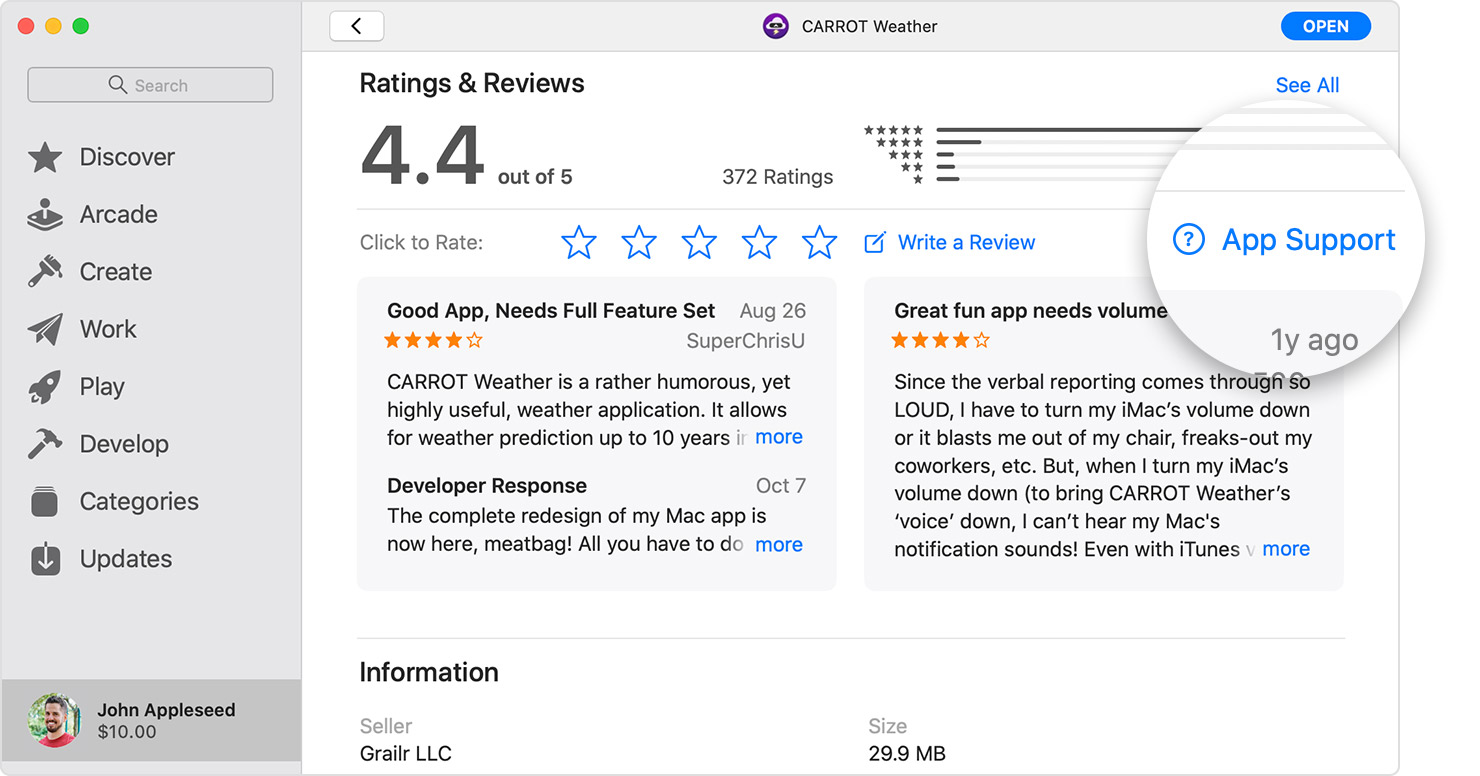Rate the app five stars

point(819,242)
